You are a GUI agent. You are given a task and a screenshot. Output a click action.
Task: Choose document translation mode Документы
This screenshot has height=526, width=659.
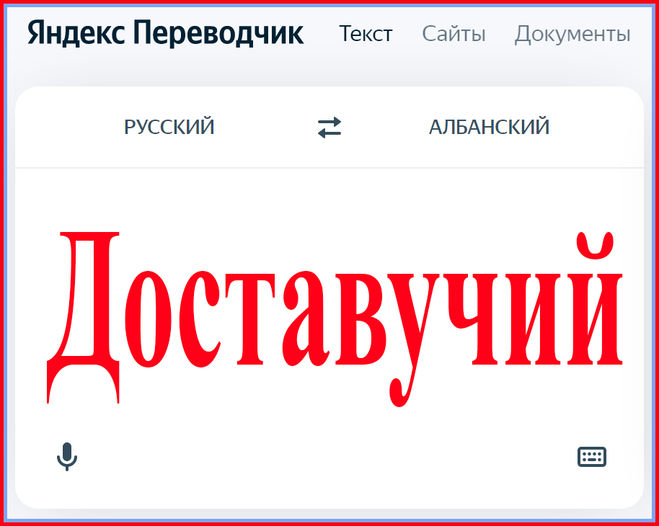(x=572, y=34)
